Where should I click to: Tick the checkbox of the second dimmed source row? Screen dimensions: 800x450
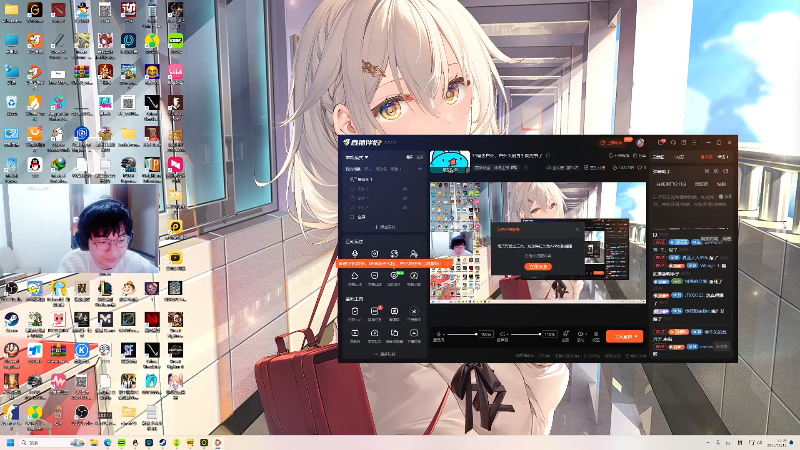(352, 198)
